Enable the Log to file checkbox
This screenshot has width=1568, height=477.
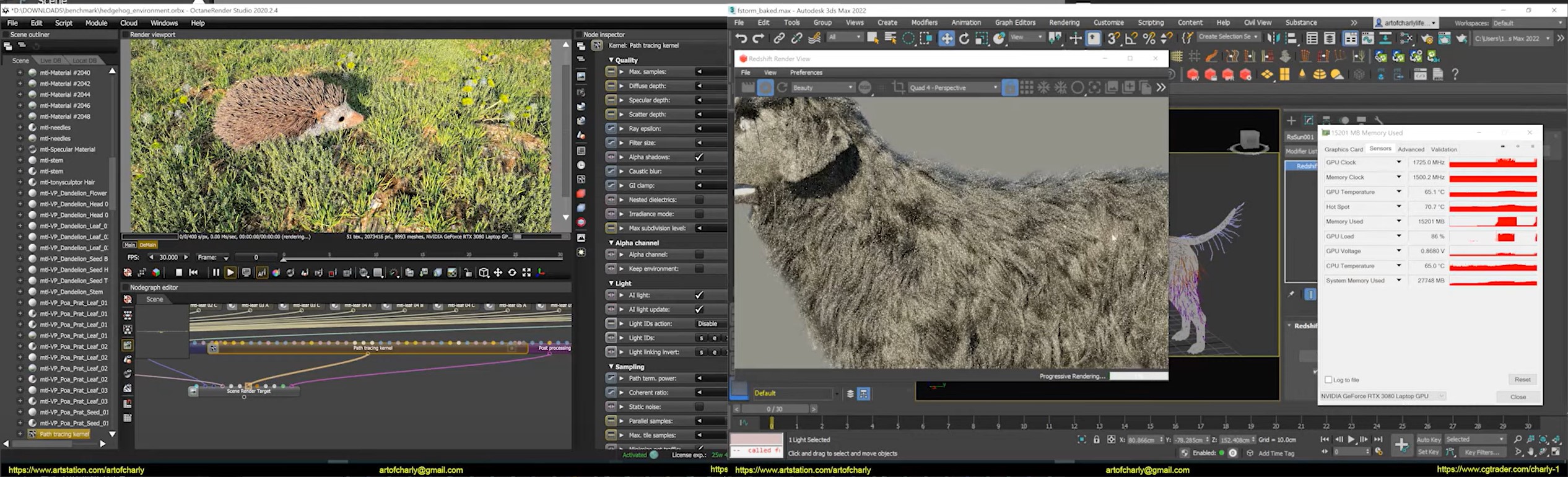[1328, 380]
